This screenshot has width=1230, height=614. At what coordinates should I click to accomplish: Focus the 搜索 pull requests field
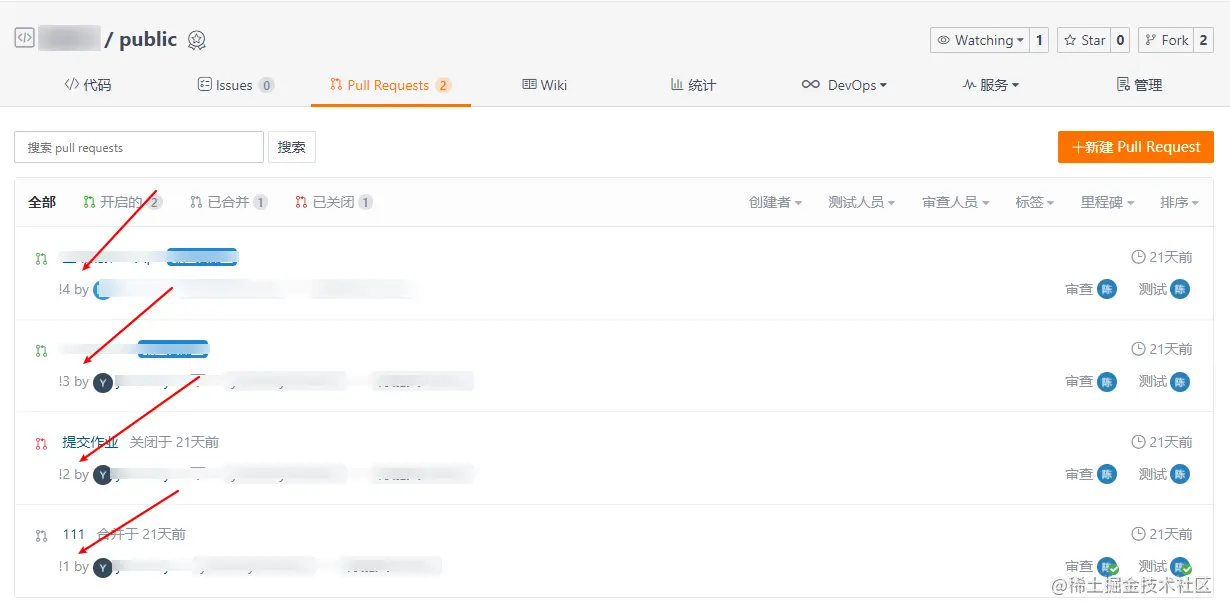139,147
